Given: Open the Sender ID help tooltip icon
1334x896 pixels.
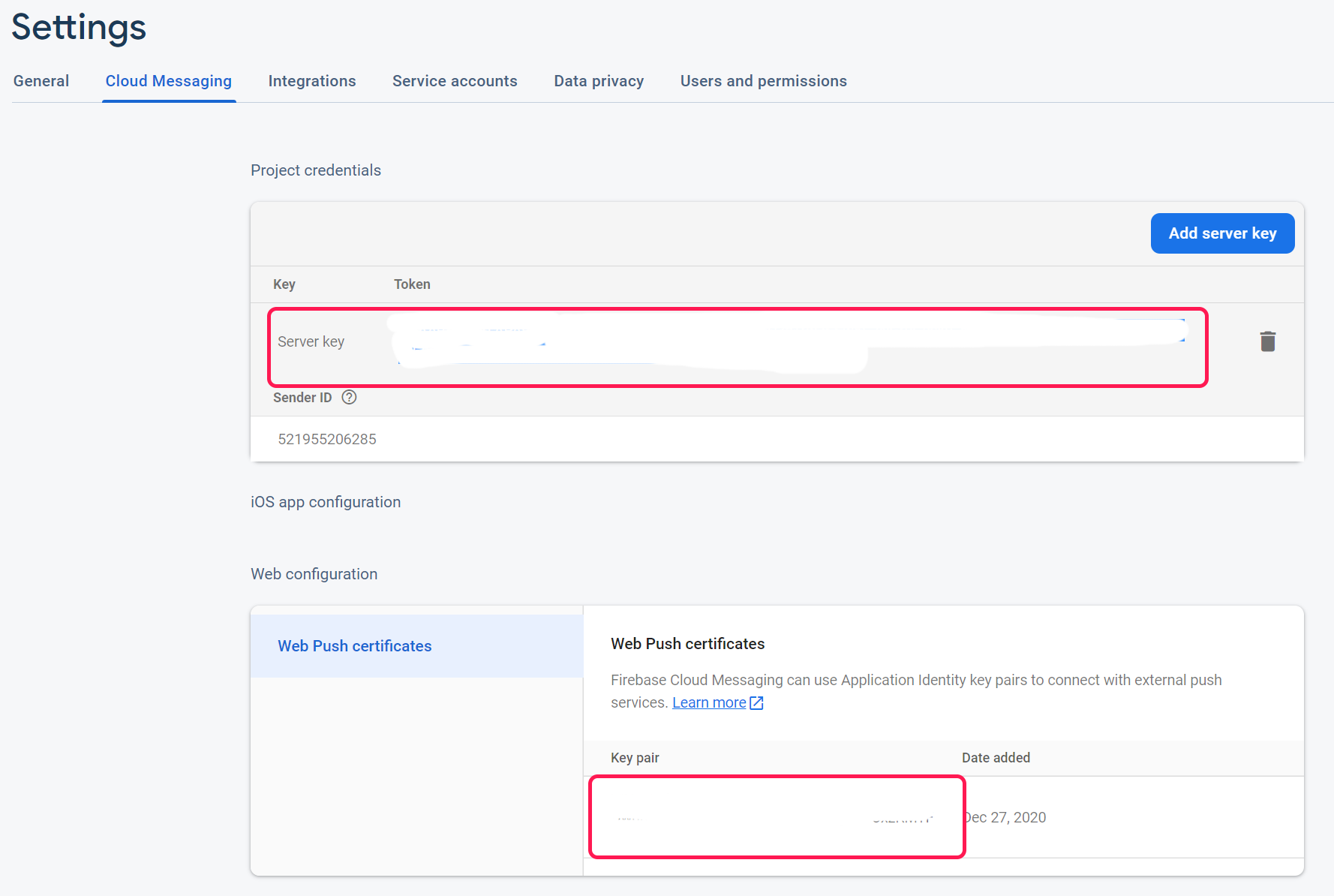Looking at the screenshot, I should pos(349,398).
